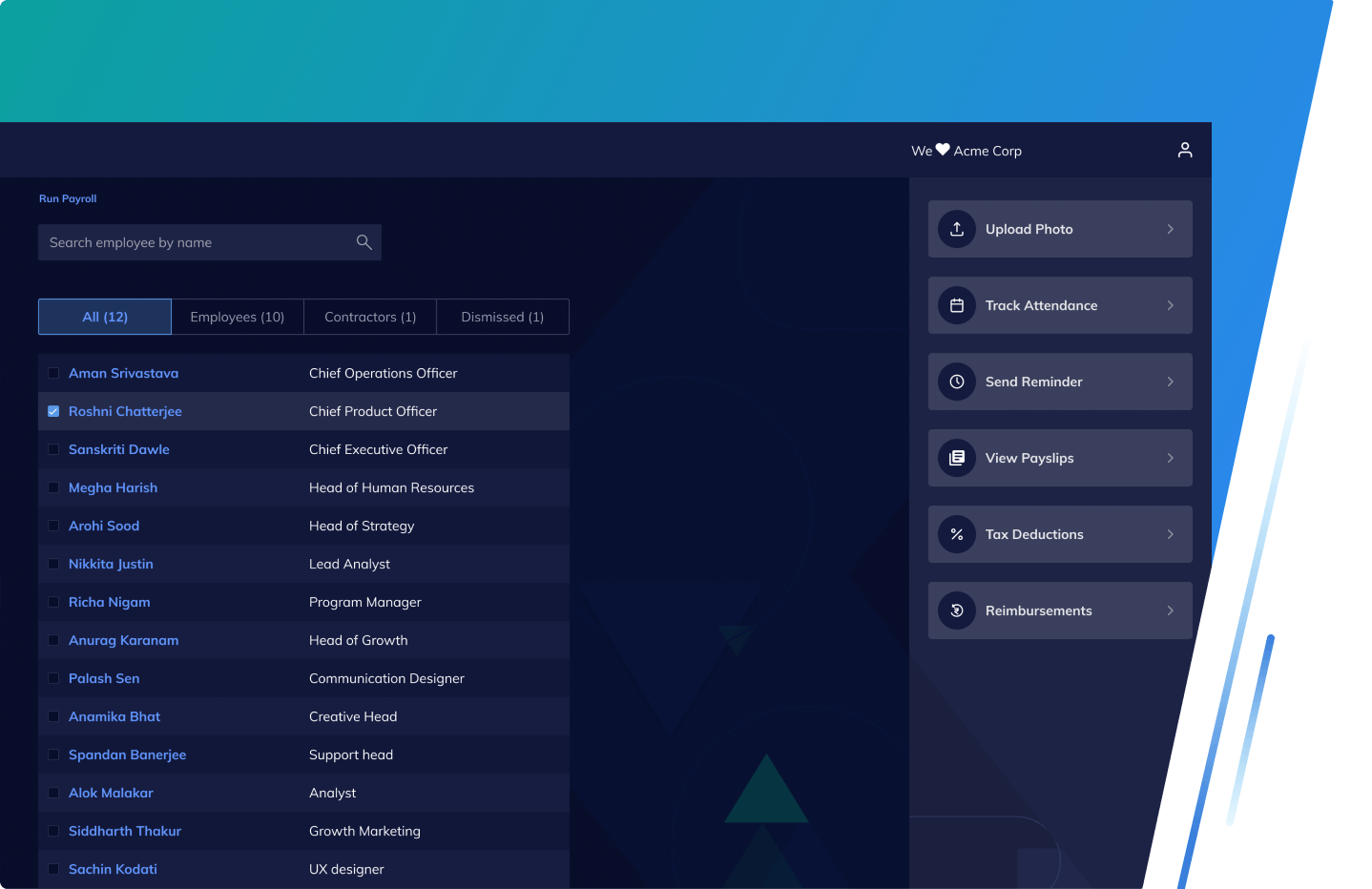Click the Run Payroll link
Image resolution: width=1372 pixels, height=889 pixels.
point(68,198)
